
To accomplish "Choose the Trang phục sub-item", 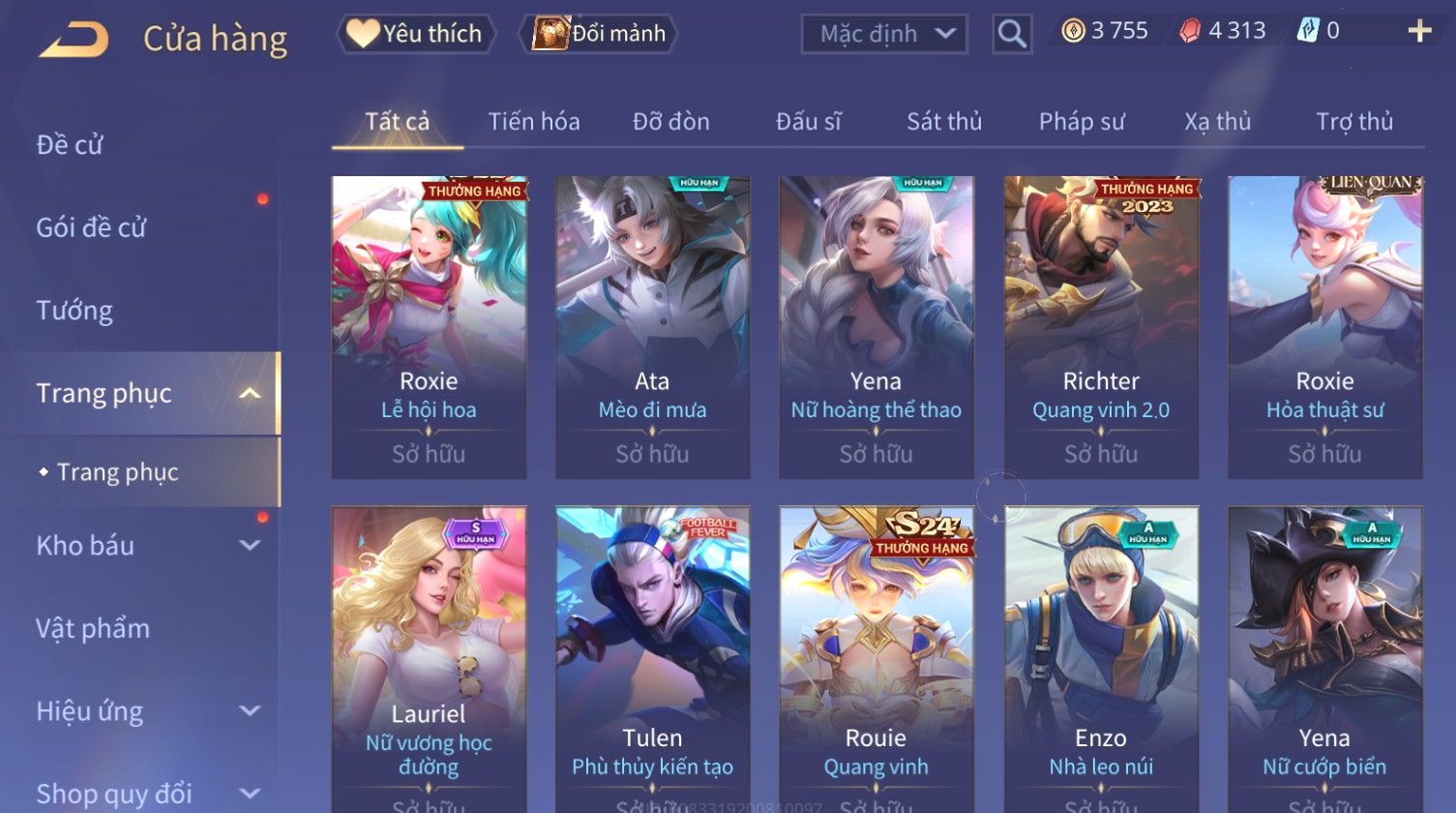I will pyautogui.click(x=117, y=472).
